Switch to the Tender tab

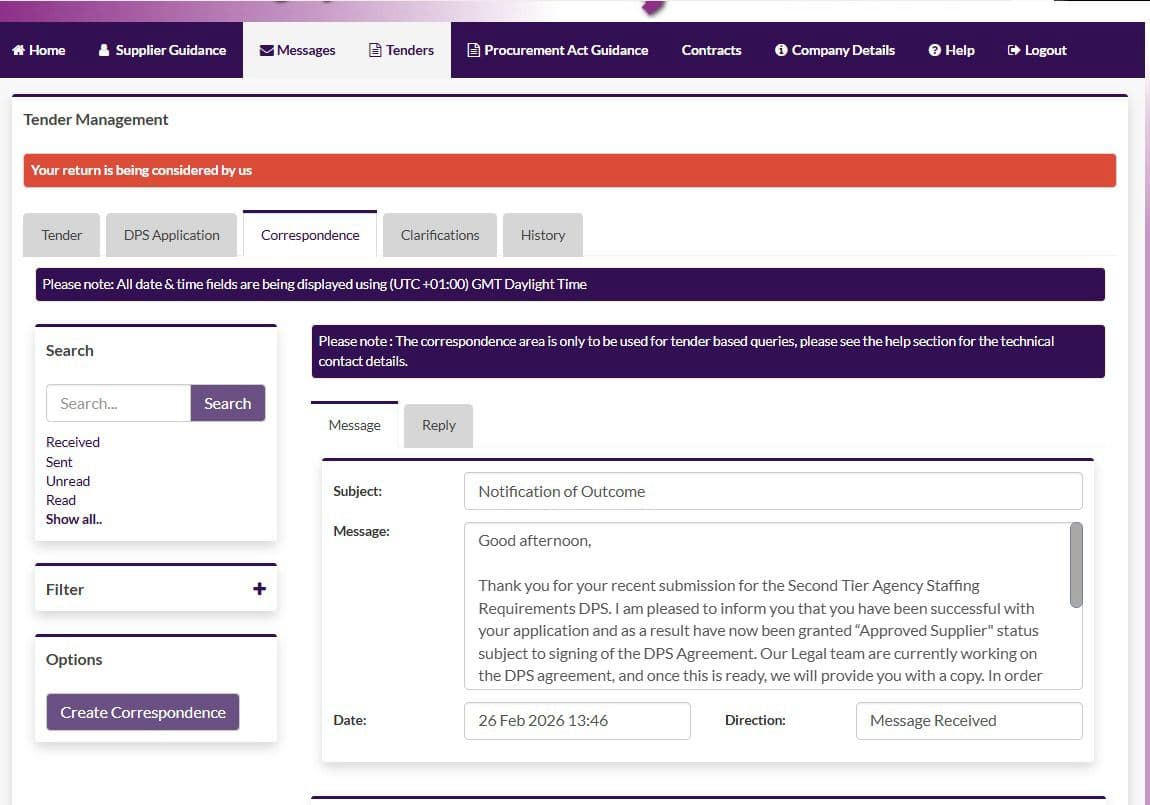coord(62,235)
